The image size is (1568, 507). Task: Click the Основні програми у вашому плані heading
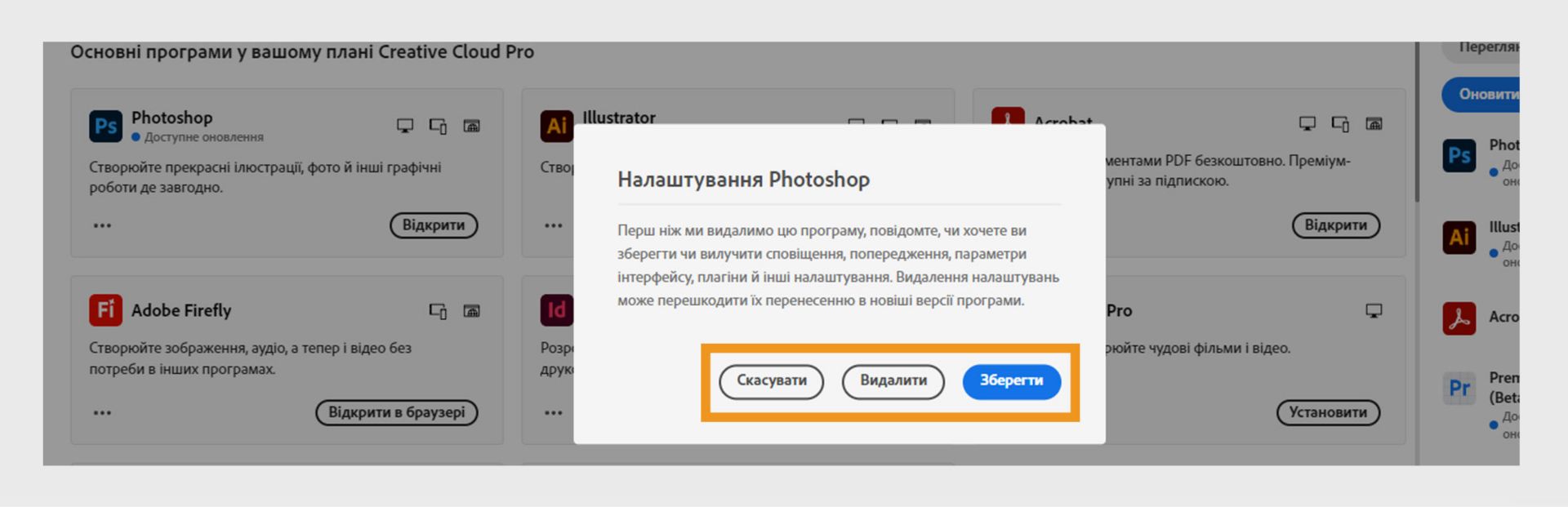(x=302, y=52)
